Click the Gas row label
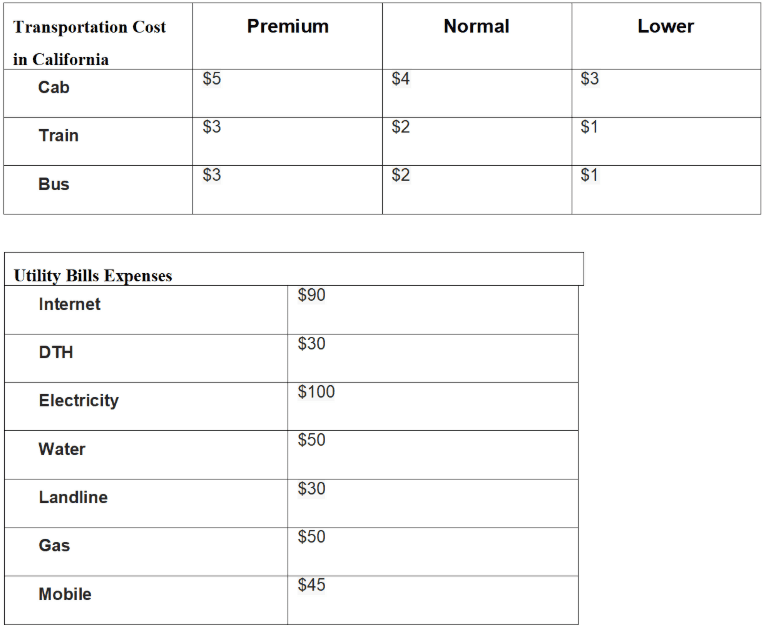The image size is (763, 627). tap(54, 545)
